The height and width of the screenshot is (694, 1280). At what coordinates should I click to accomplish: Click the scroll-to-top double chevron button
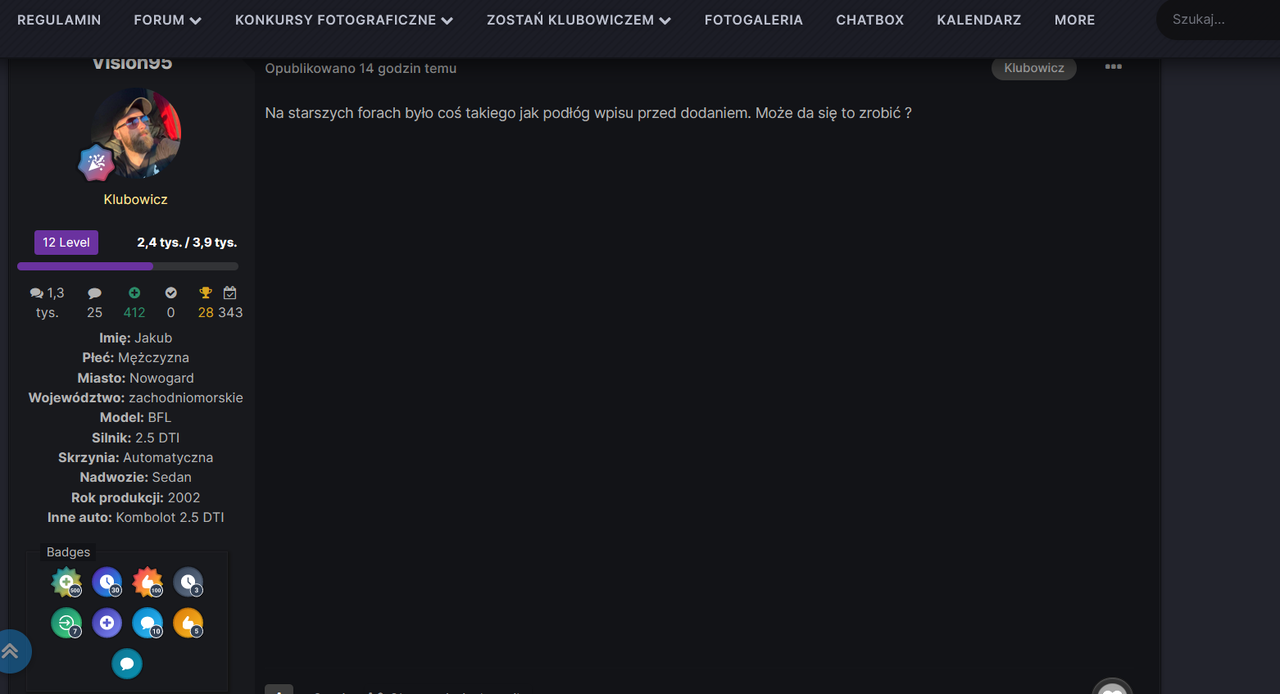click(x=11, y=651)
